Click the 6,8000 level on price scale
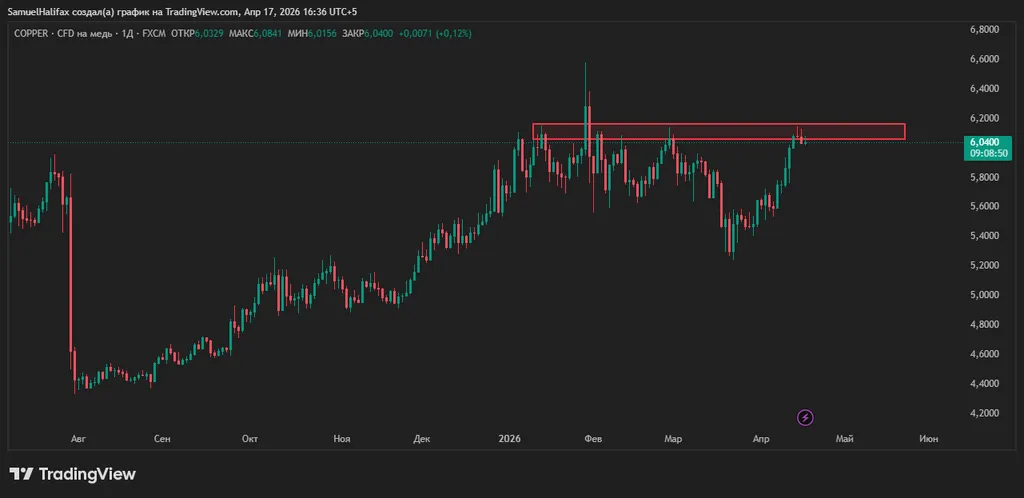The width and height of the screenshot is (1024, 498). [x=984, y=30]
